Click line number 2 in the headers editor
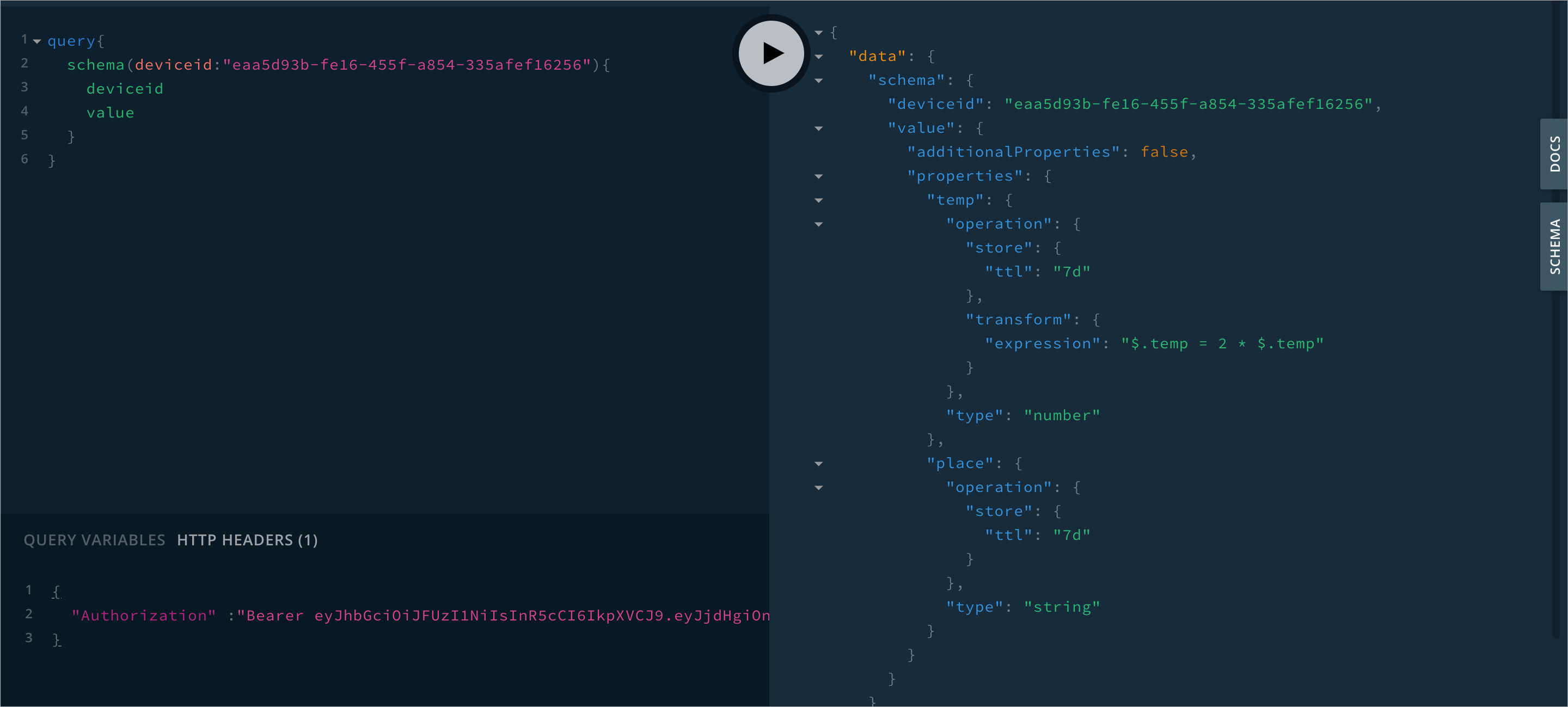Image resolution: width=1568 pixels, height=707 pixels. coord(29,614)
